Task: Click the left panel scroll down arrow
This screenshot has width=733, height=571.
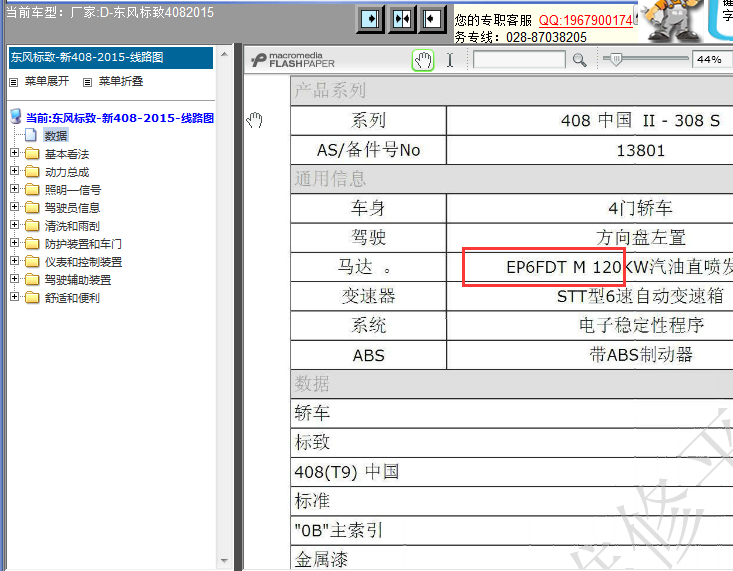Action: pyautogui.click(x=224, y=560)
